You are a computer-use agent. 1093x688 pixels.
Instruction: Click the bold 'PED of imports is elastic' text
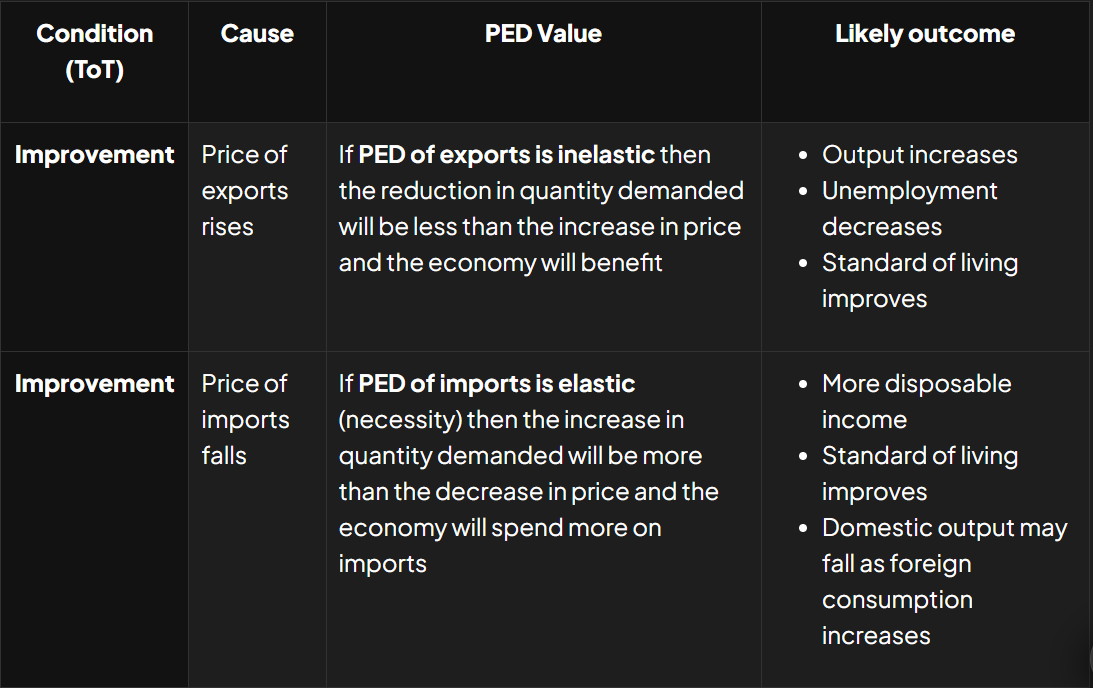tap(496, 383)
